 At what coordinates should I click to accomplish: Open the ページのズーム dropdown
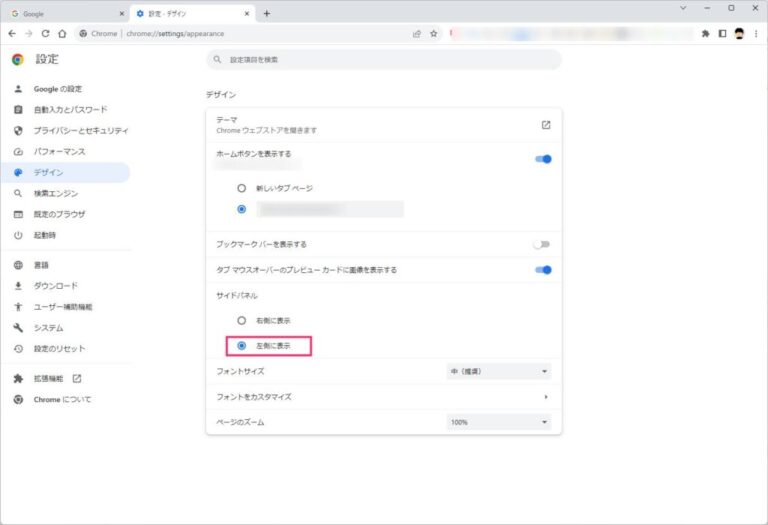pos(498,422)
